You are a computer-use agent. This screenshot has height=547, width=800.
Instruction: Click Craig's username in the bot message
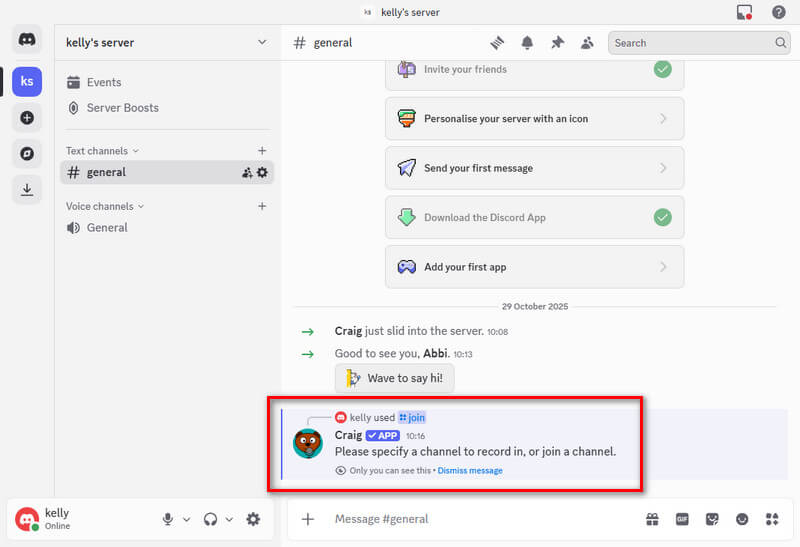tap(348, 435)
